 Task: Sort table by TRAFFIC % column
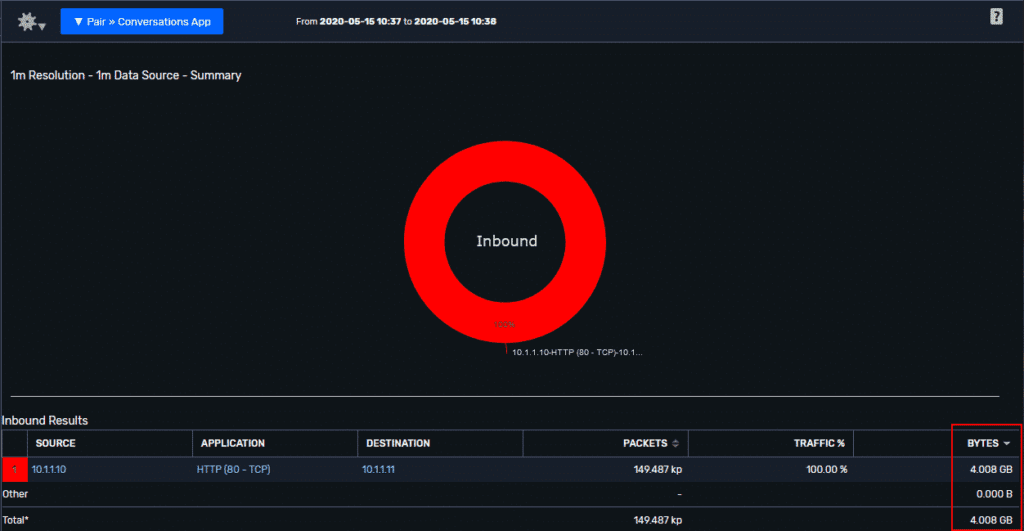(x=819, y=443)
